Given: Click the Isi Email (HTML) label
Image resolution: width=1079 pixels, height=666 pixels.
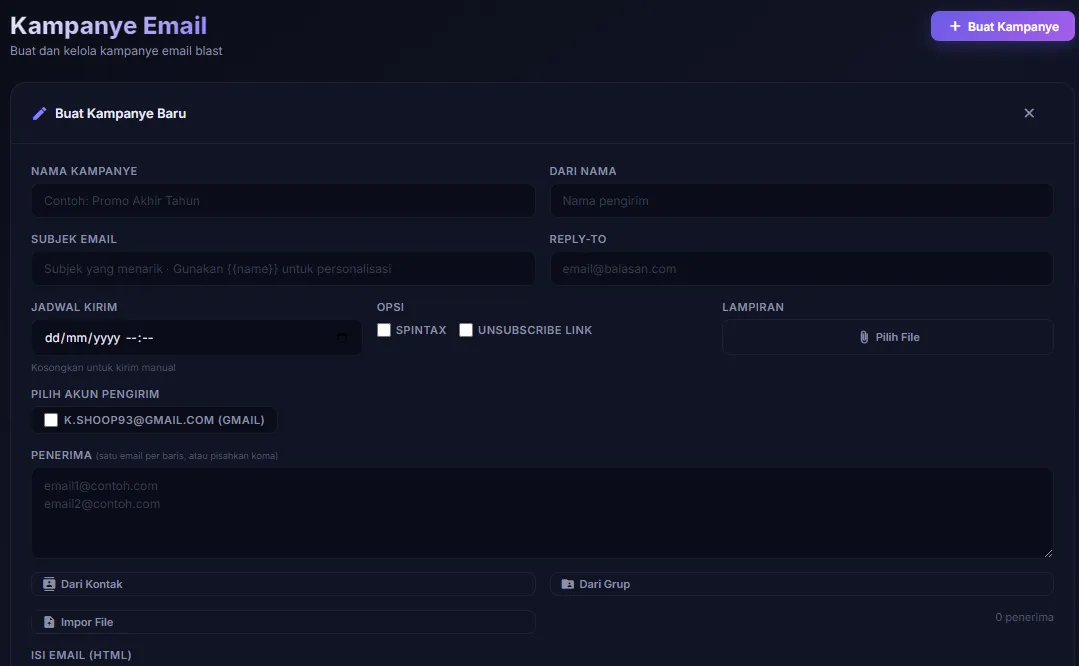Looking at the screenshot, I should click(81, 655).
